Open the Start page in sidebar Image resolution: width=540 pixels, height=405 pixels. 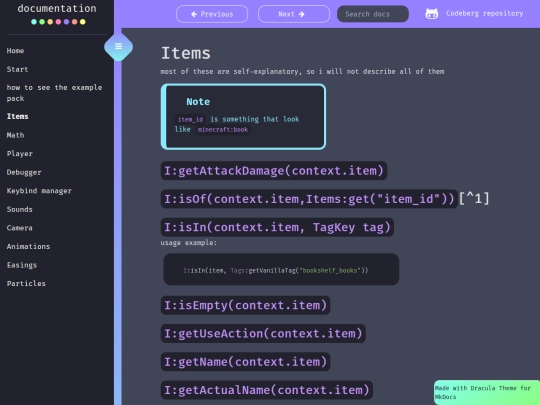click(17, 69)
